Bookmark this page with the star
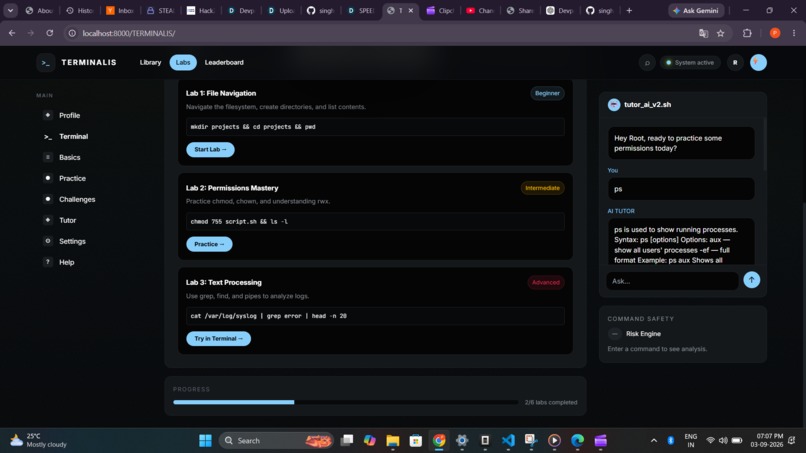The image size is (806, 453). pyautogui.click(x=721, y=33)
